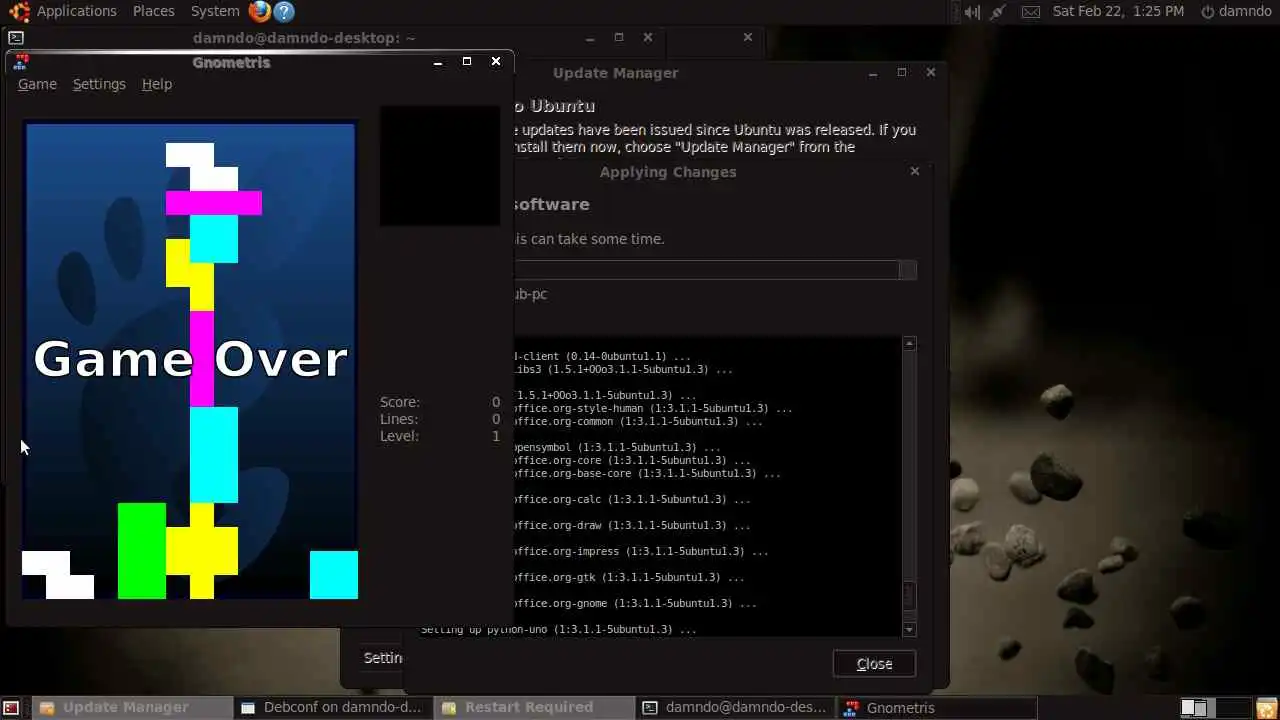
Task: Maximize the Update Manager window
Action: tap(902, 72)
